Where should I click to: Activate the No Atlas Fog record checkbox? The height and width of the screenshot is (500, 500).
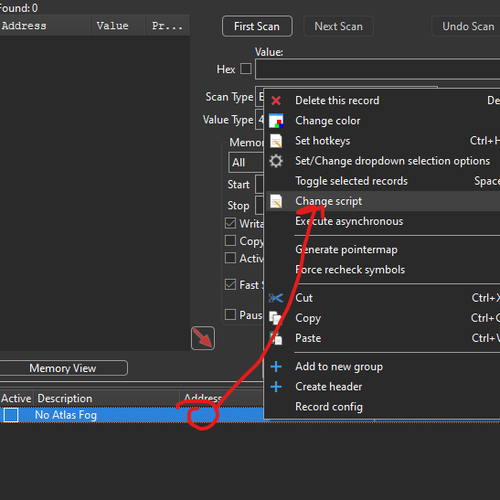tap(11, 415)
